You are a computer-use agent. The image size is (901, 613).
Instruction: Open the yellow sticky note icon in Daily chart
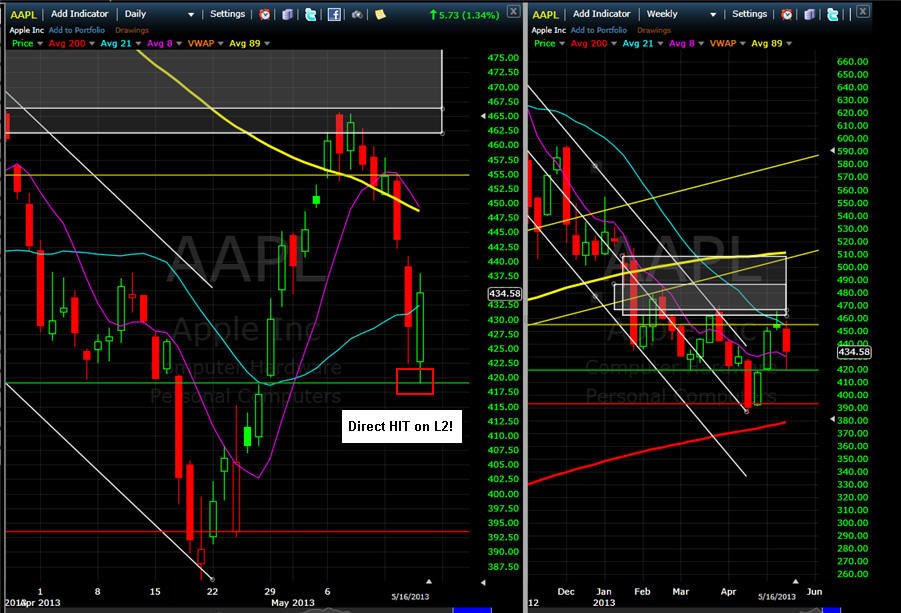click(x=380, y=14)
